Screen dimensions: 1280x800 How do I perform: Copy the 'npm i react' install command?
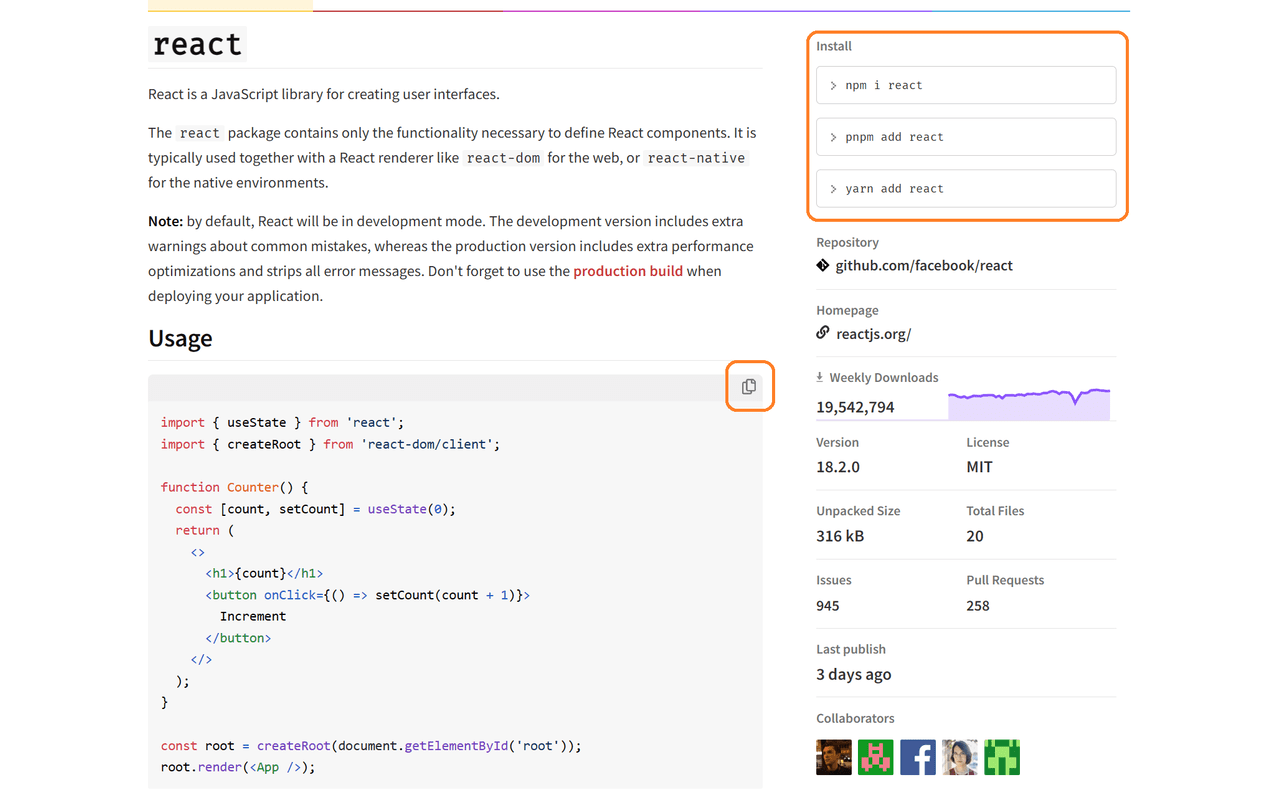(966, 85)
